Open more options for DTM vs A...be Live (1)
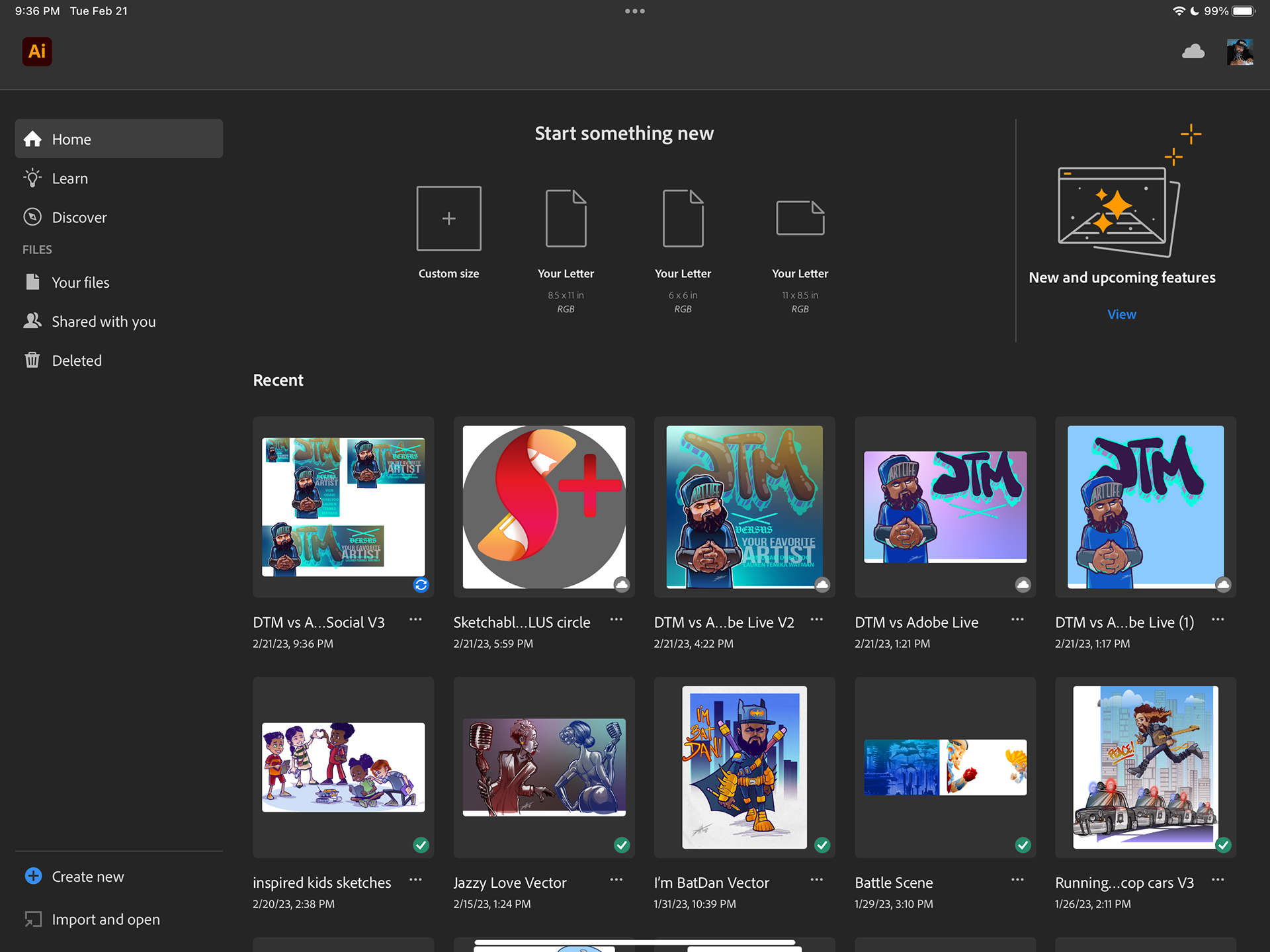This screenshot has height=952, width=1270. [x=1218, y=620]
